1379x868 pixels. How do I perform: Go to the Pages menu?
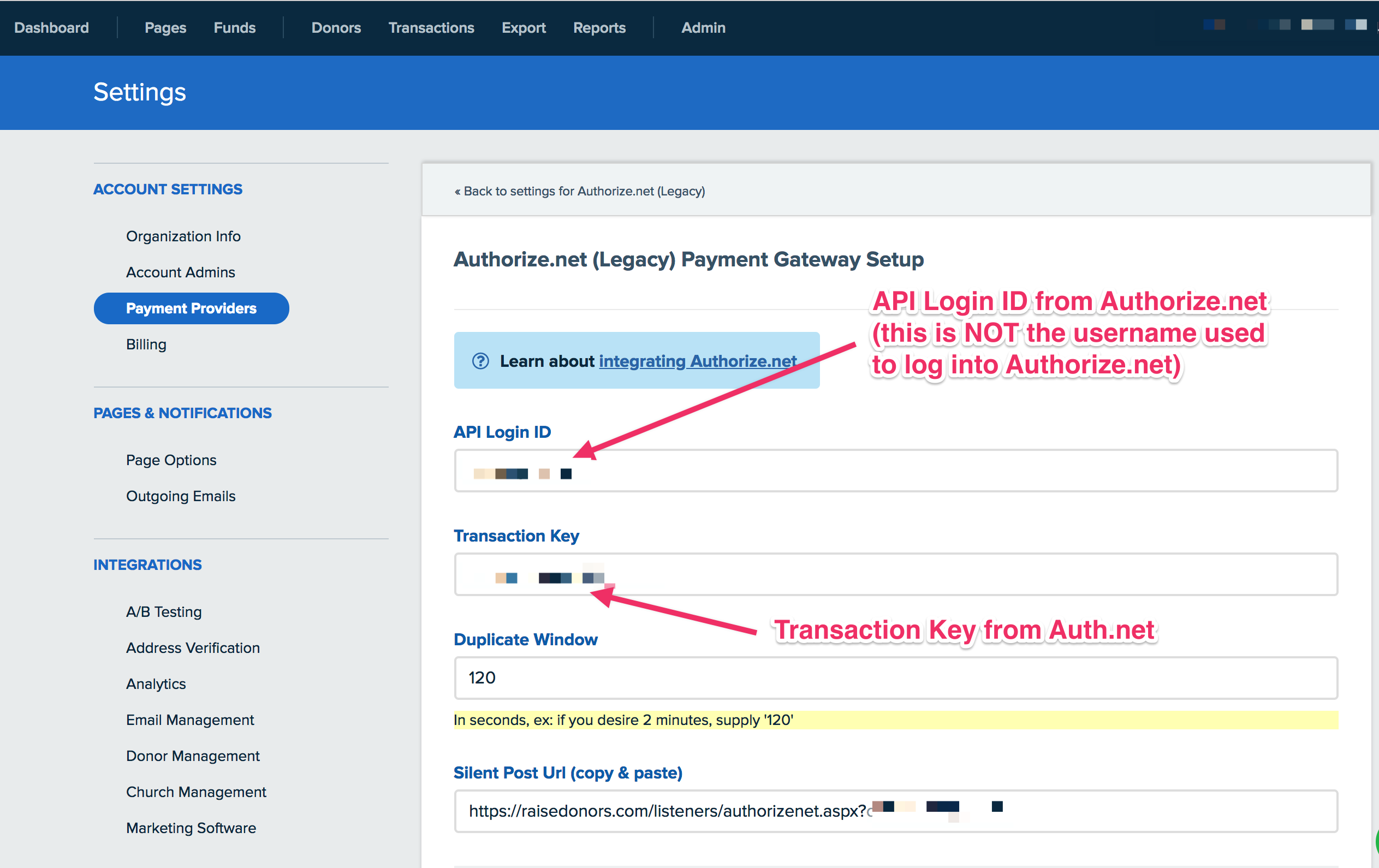pos(165,27)
